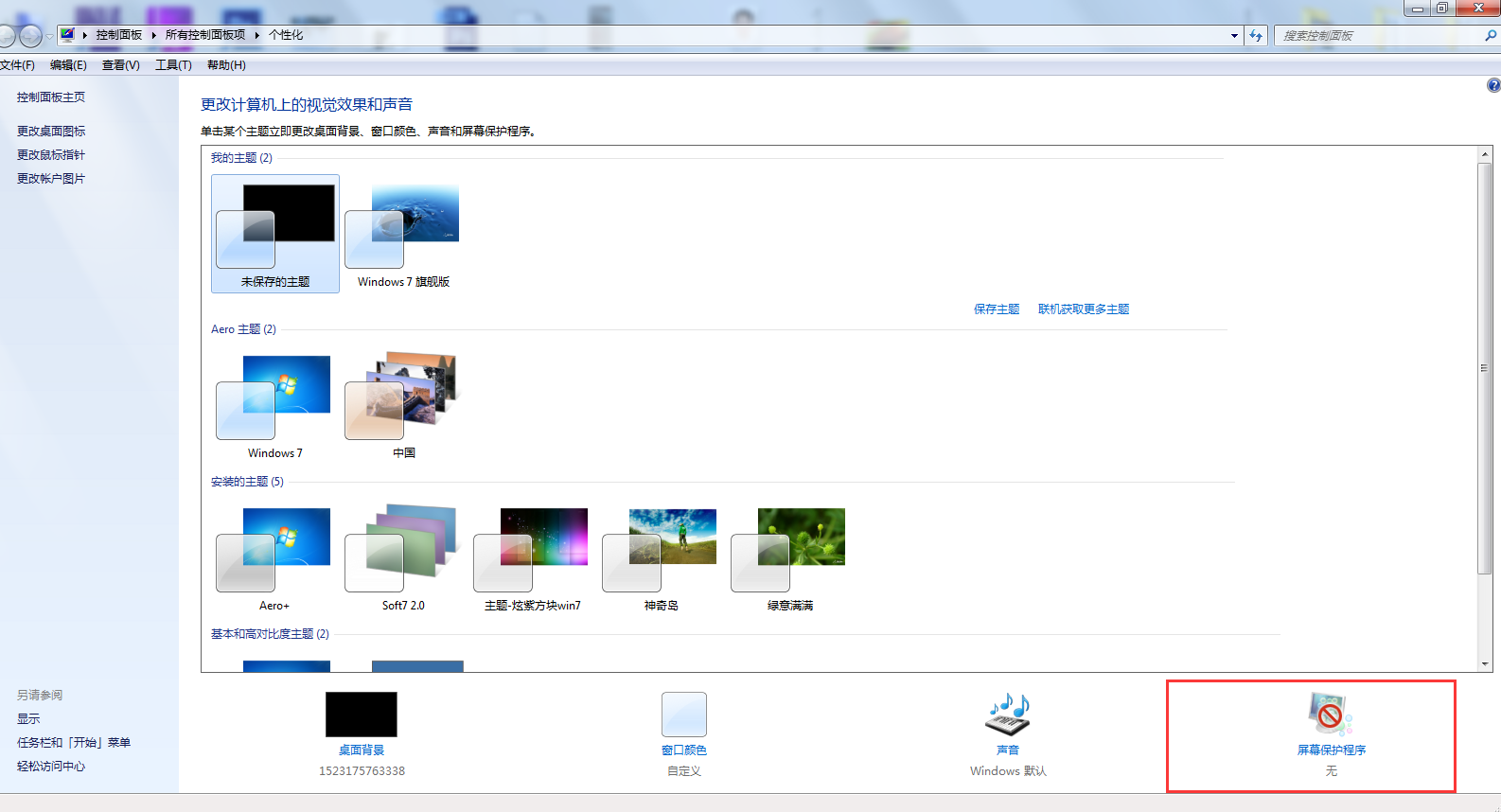Click the search magnifier icon
Screen dimensions: 1501x812
1491,35
